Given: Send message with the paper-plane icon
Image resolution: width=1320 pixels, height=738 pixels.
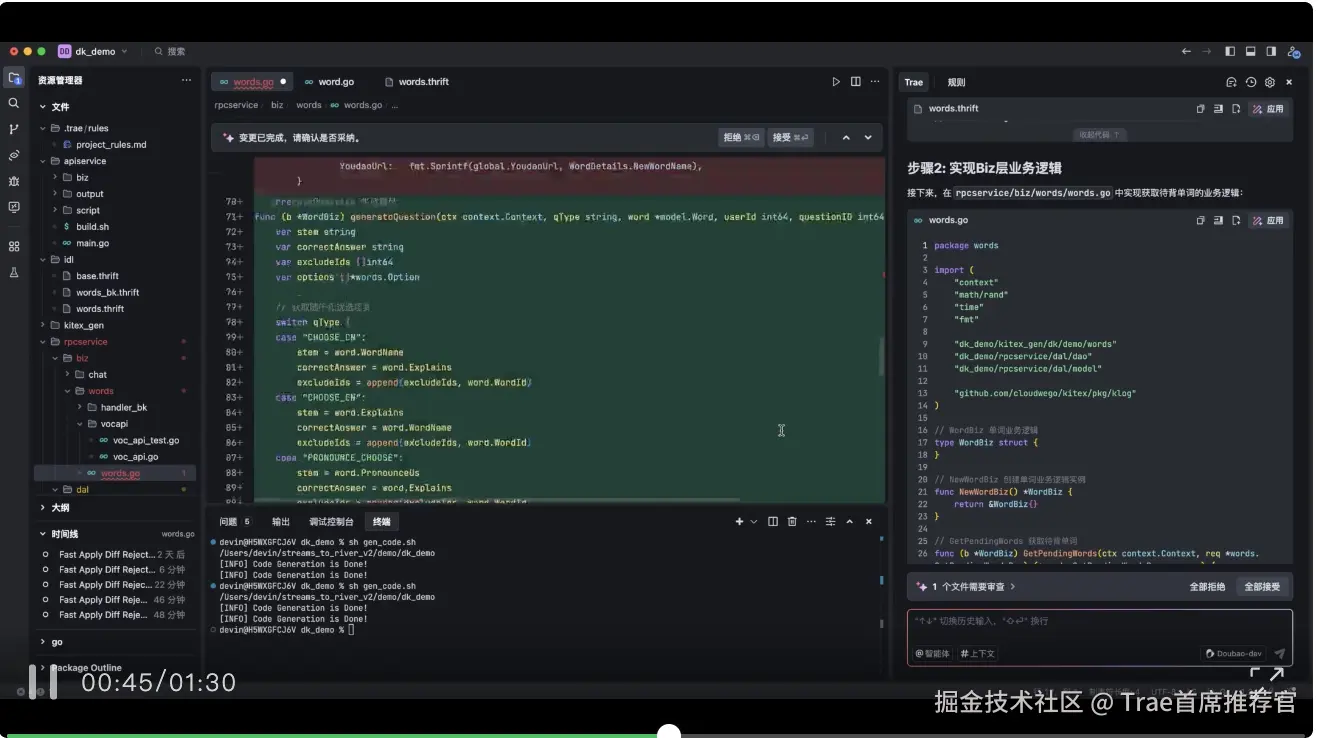Looking at the screenshot, I should pyautogui.click(x=1281, y=653).
